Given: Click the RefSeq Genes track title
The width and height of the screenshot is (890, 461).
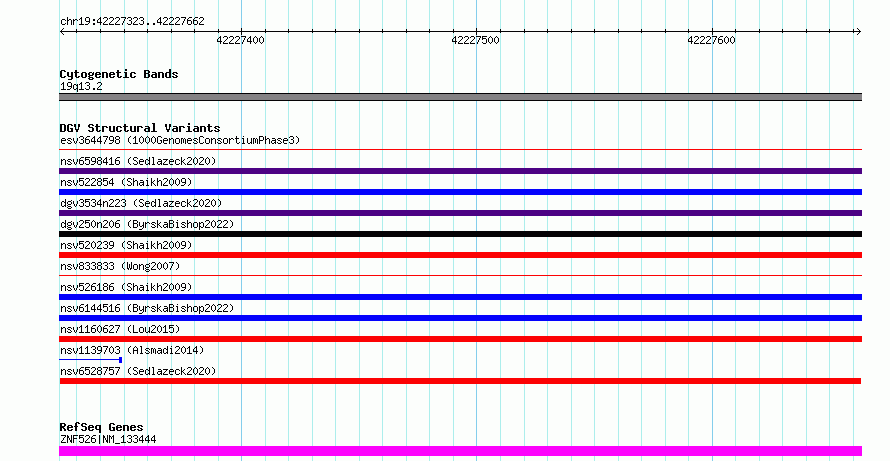Looking at the screenshot, I should [101, 427].
